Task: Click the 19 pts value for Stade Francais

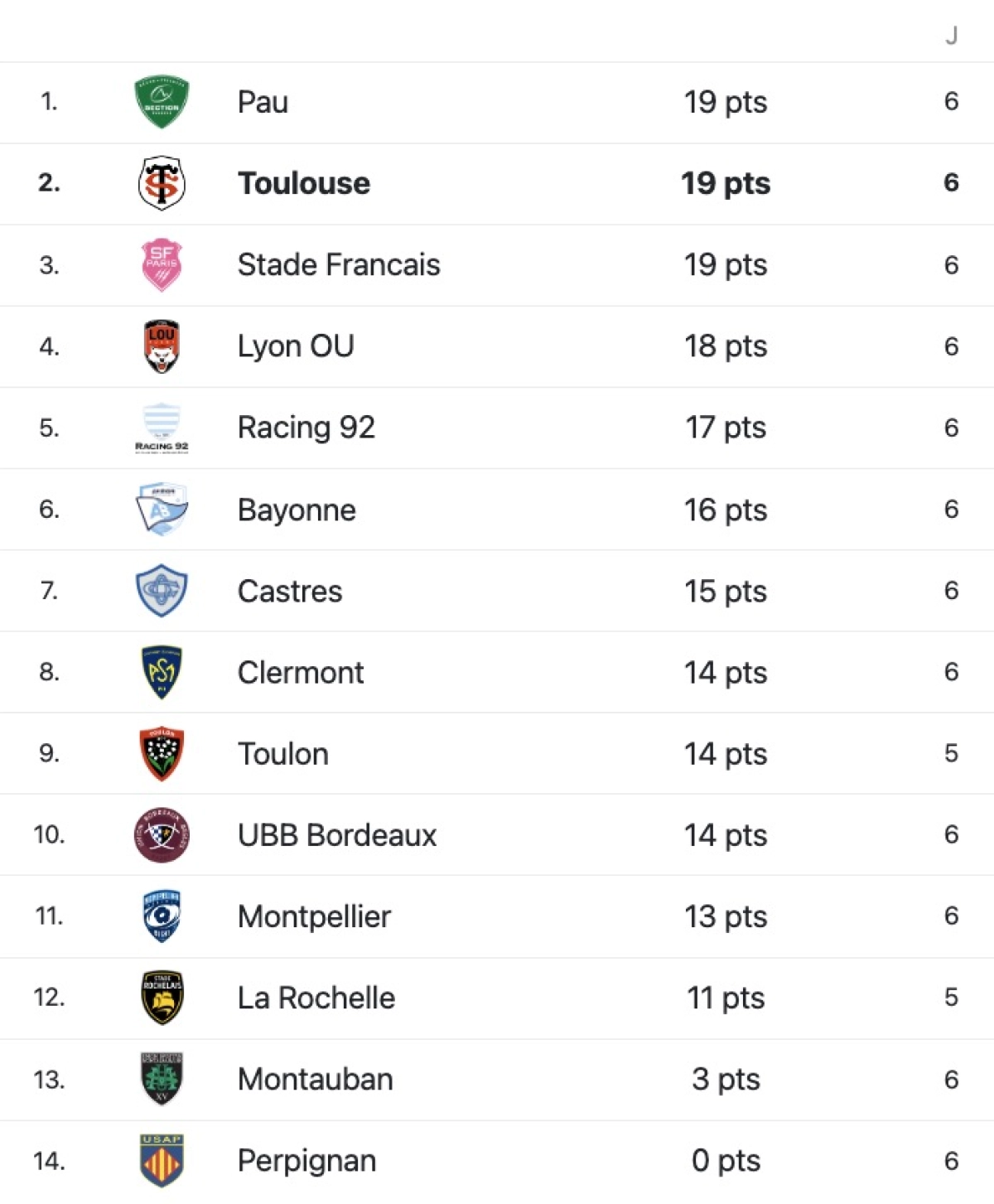Action: tap(724, 264)
